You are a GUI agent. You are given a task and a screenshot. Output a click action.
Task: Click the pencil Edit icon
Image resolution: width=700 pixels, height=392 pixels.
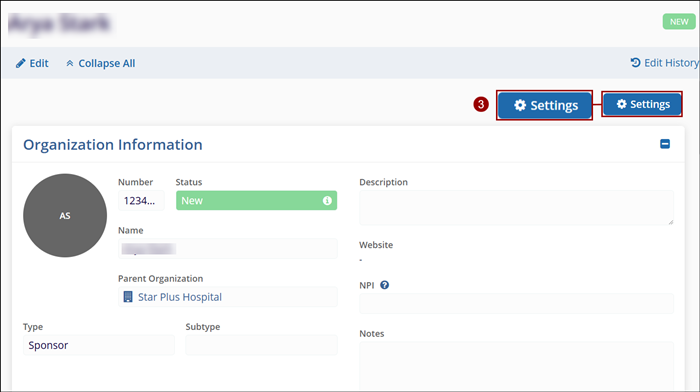(x=21, y=63)
